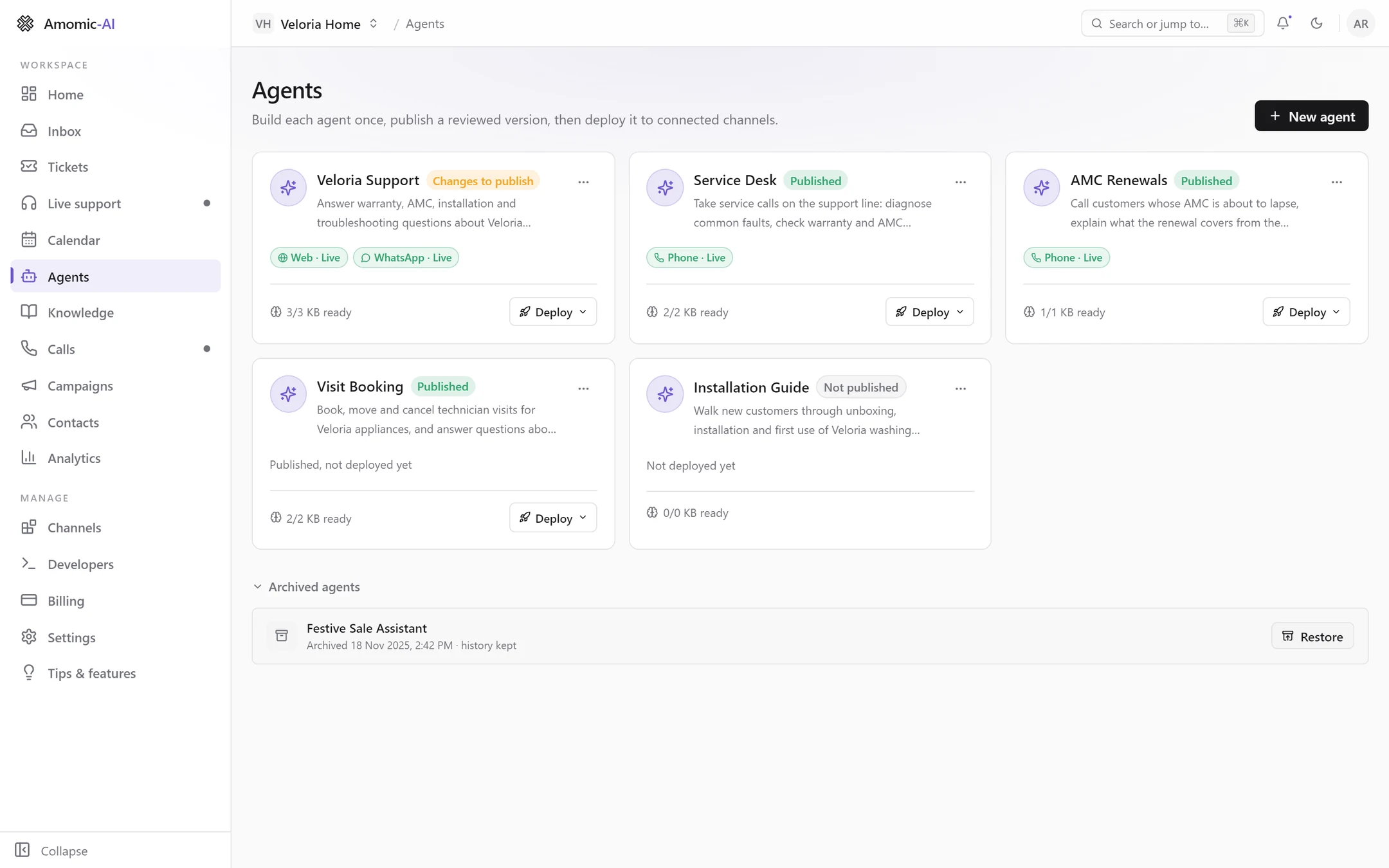
Task: Open AMC Renewals more options ellipsis
Action: [1336, 182]
